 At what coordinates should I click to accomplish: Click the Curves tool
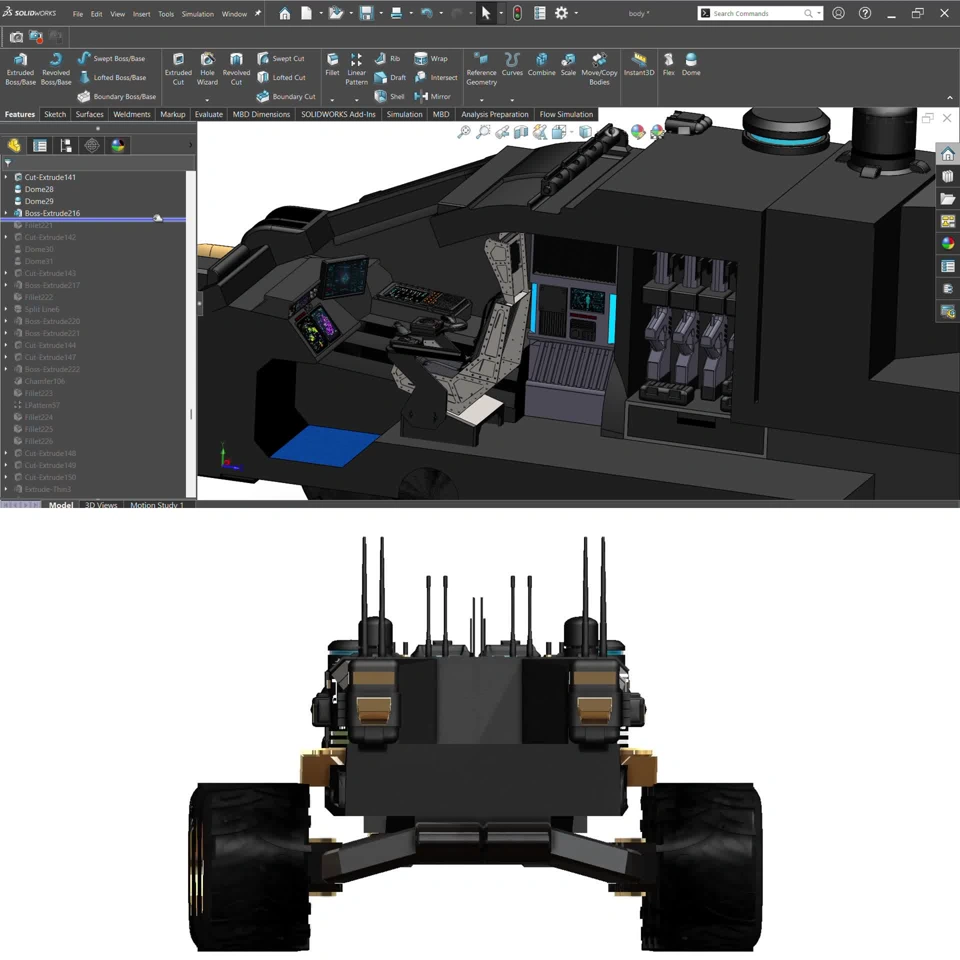pos(512,65)
